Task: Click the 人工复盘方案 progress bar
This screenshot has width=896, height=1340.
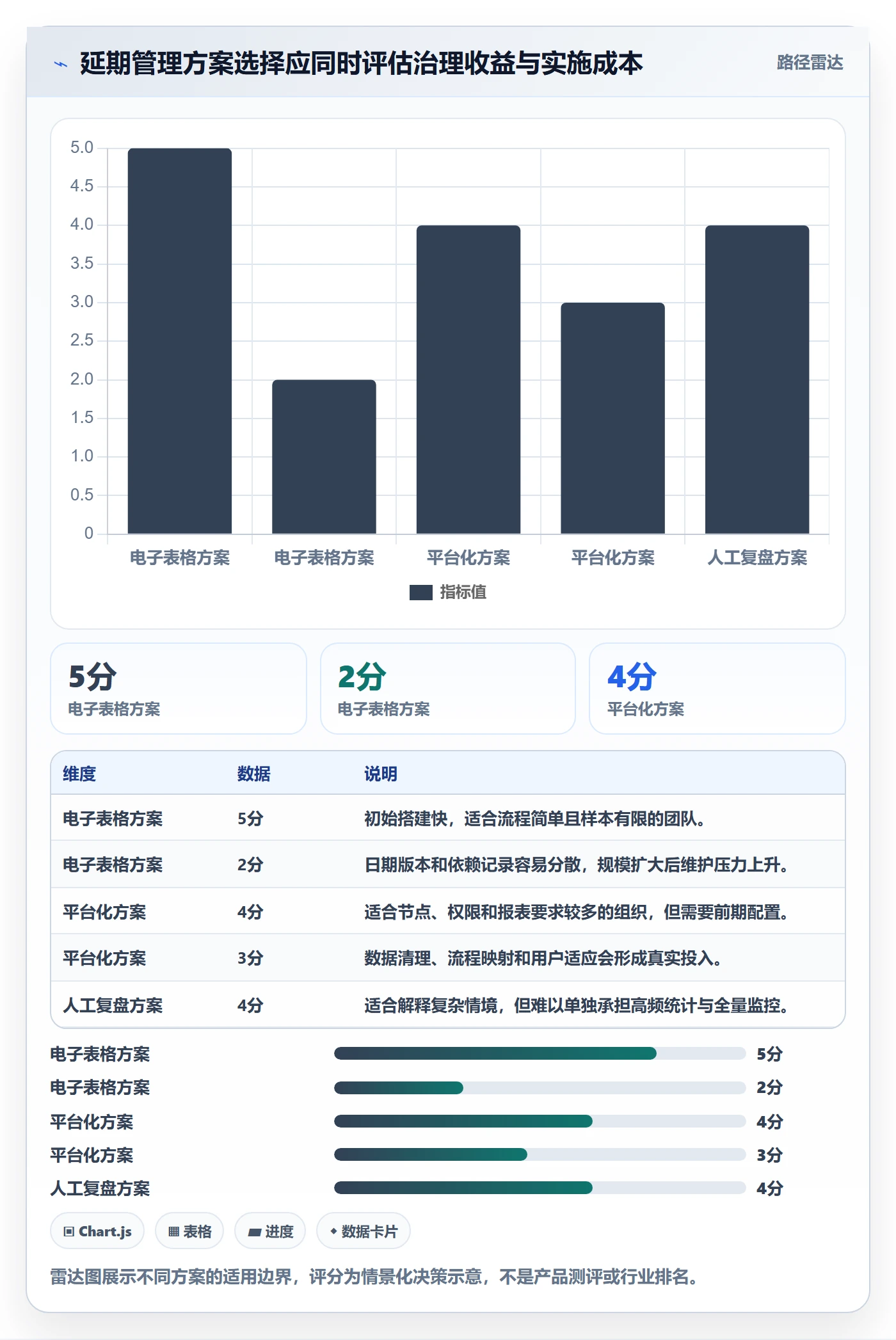Action: [540, 1188]
